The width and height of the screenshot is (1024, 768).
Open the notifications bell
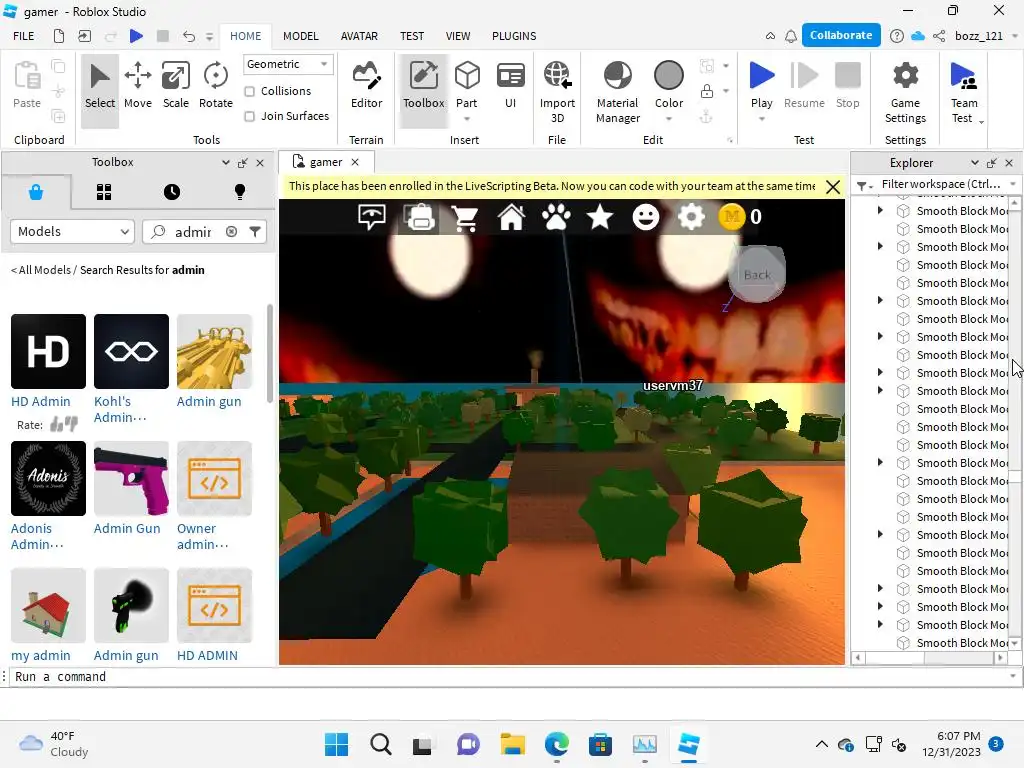791,36
